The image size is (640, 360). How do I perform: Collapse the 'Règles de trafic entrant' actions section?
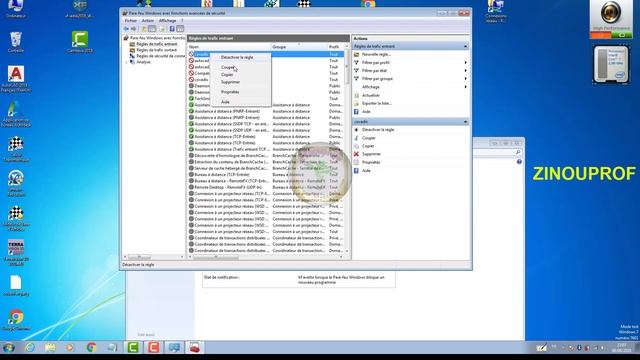click(x=465, y=47)
